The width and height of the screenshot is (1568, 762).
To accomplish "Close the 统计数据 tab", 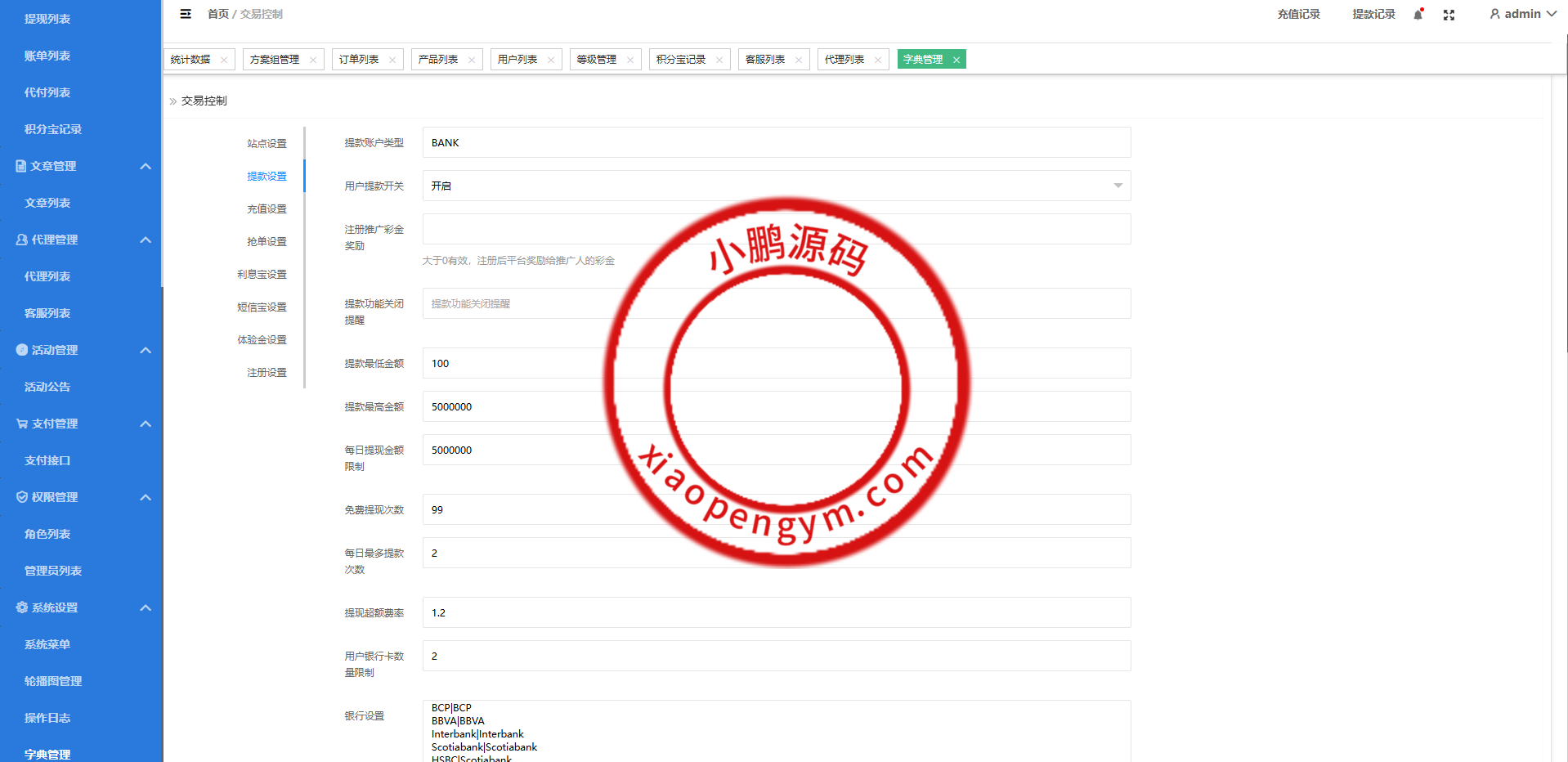I will (224, 60).
